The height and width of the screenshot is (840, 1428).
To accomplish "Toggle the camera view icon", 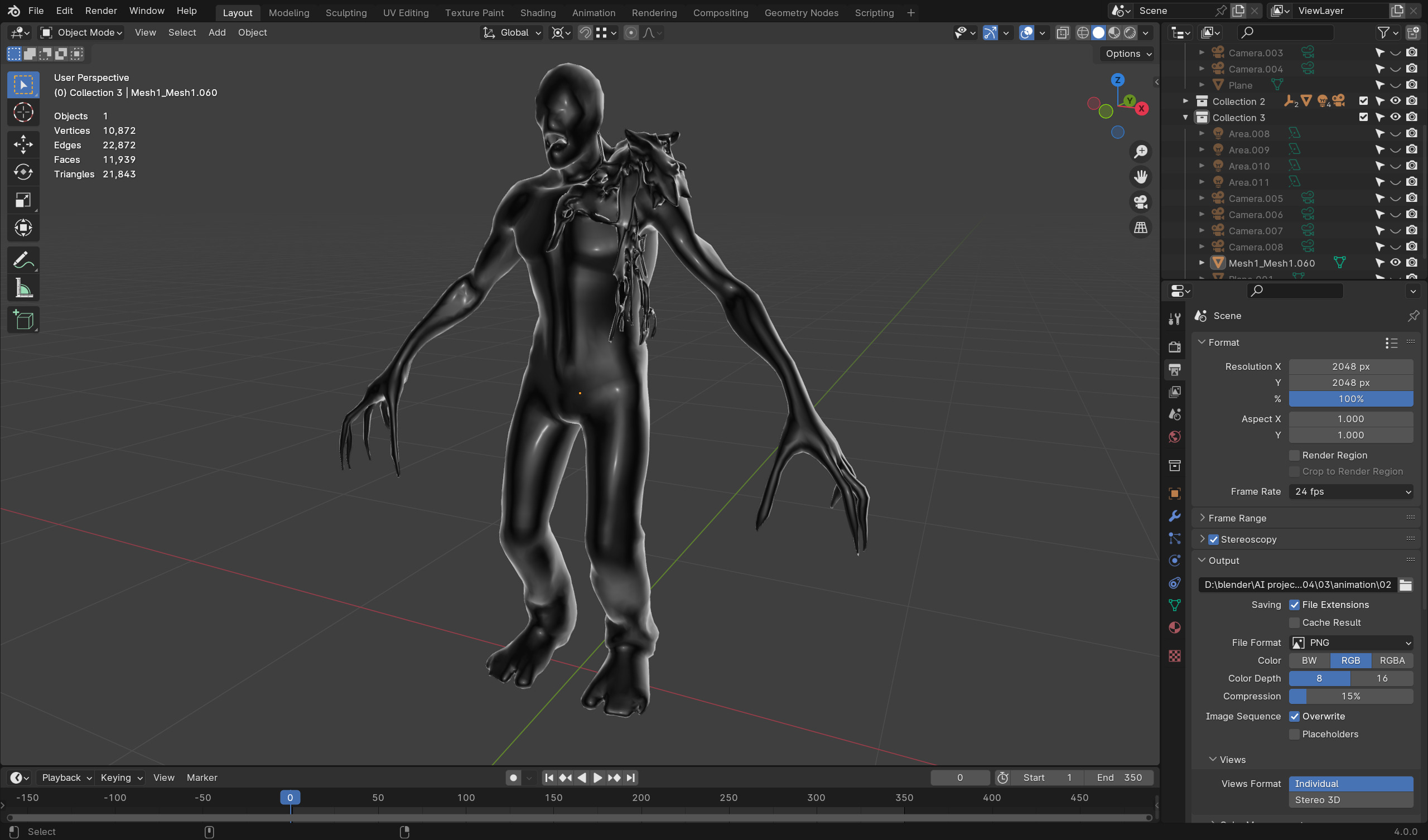I will click(x=1140, y=202).
